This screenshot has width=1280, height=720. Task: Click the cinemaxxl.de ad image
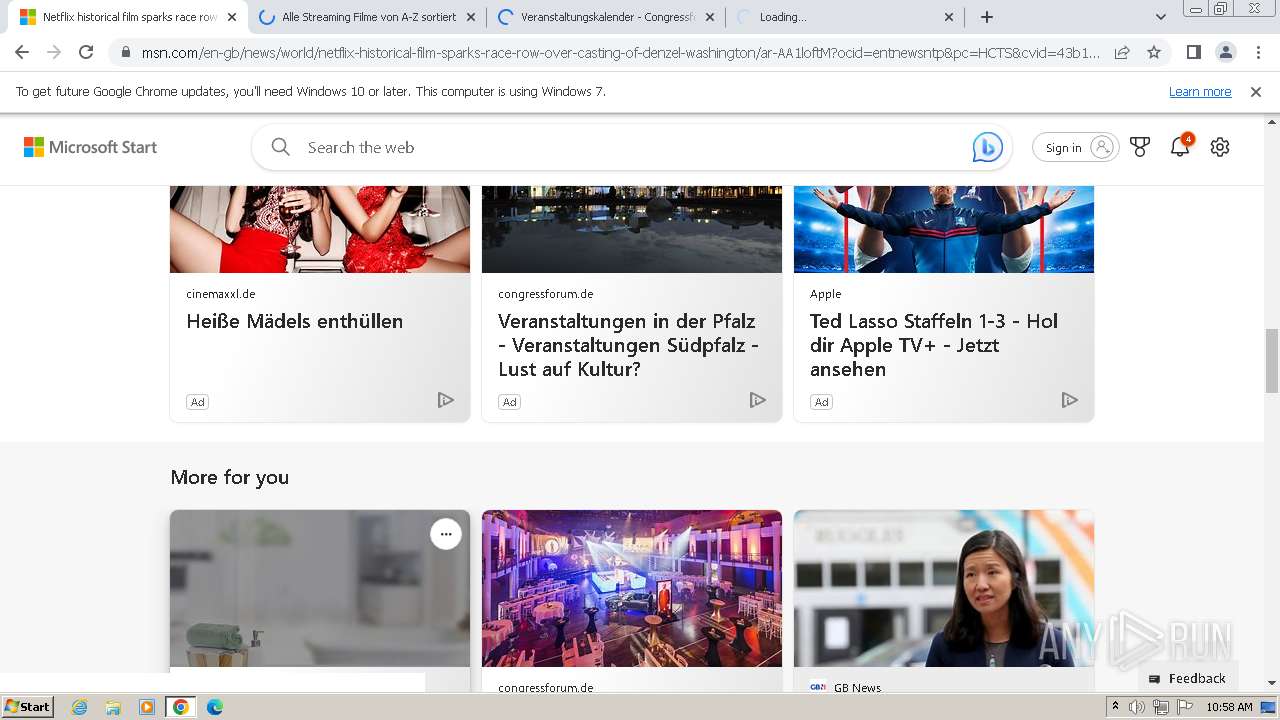pyautogui.click(x=320, y=229)
